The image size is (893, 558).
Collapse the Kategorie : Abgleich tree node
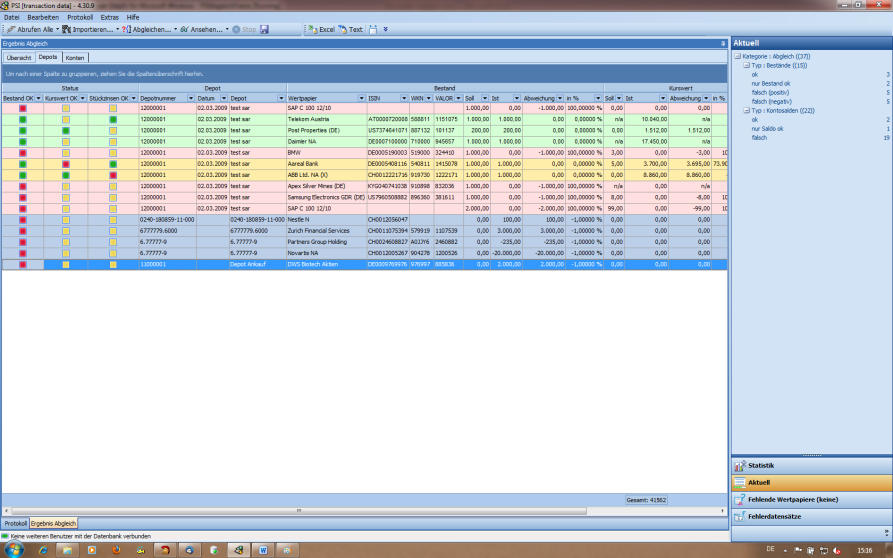(x=736, y=56)
